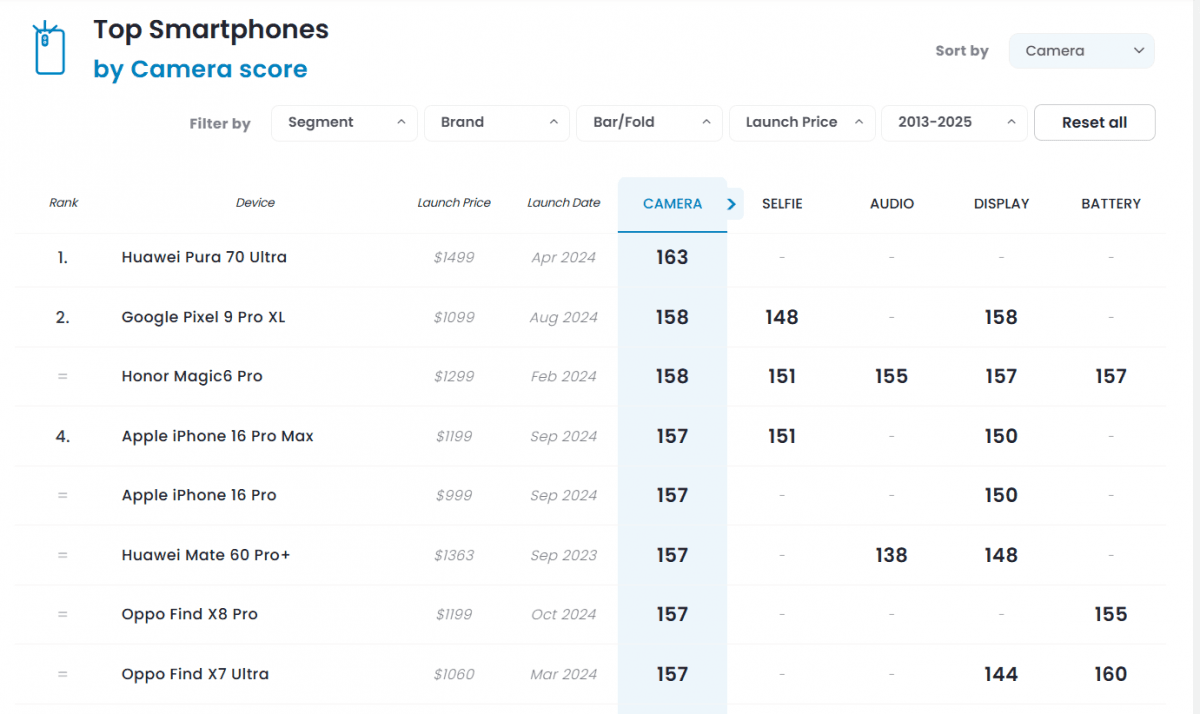
Task: Switch to the SELFIE column tab
Action: tap(782, 204)
